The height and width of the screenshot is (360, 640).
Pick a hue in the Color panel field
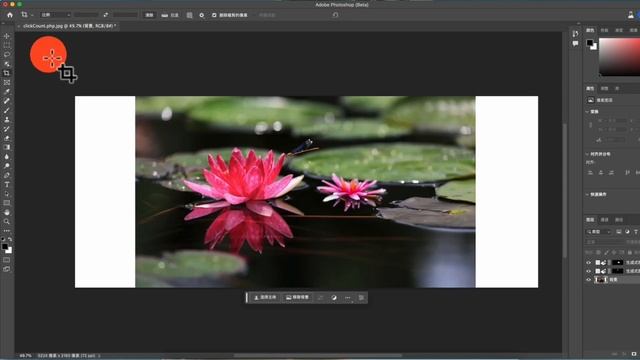[619, 57]
